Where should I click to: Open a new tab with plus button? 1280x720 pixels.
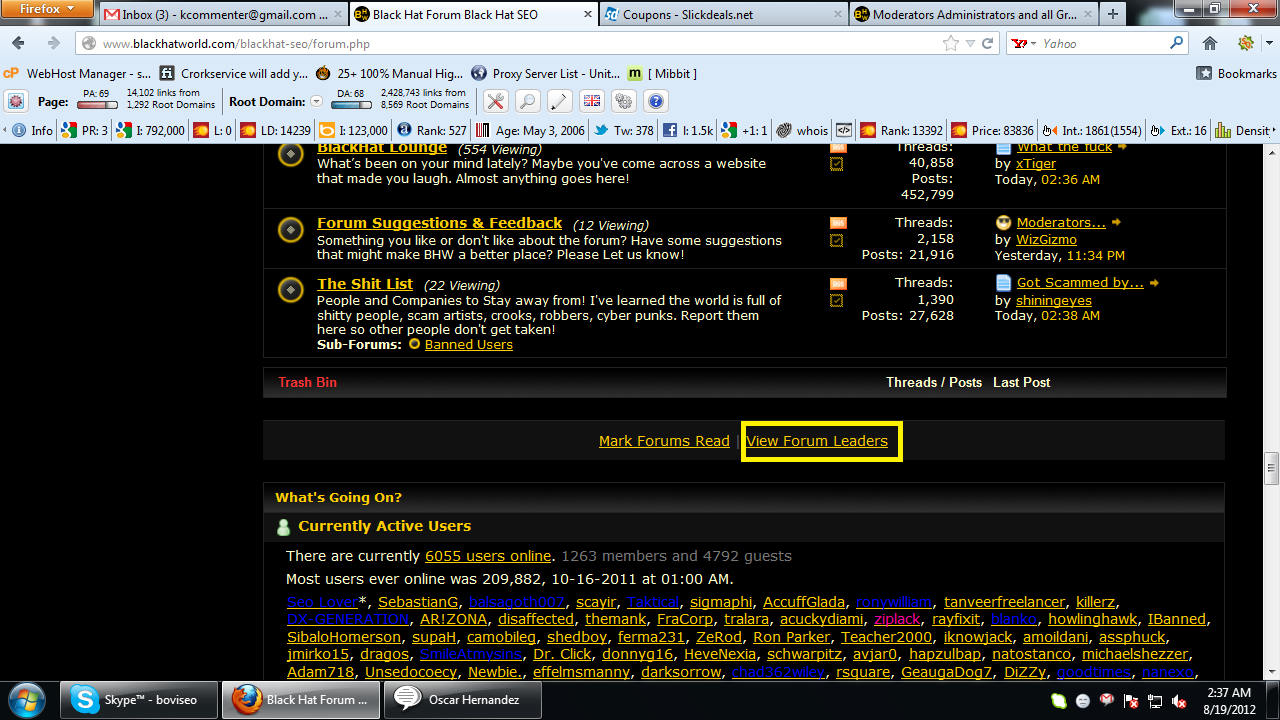pyautogui.click(x=1113, y=15)
